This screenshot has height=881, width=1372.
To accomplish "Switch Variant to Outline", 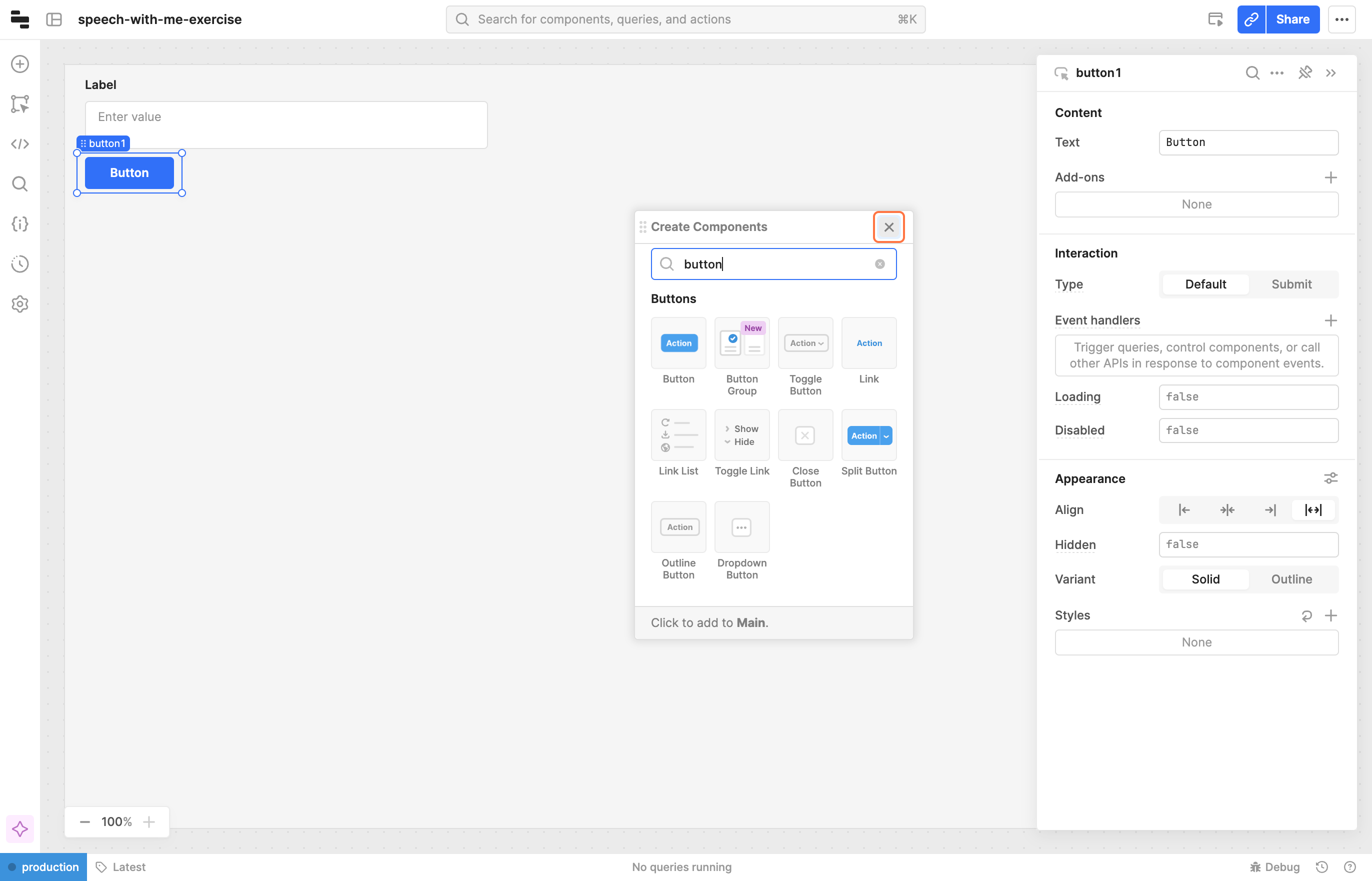I will [1291, 579].
